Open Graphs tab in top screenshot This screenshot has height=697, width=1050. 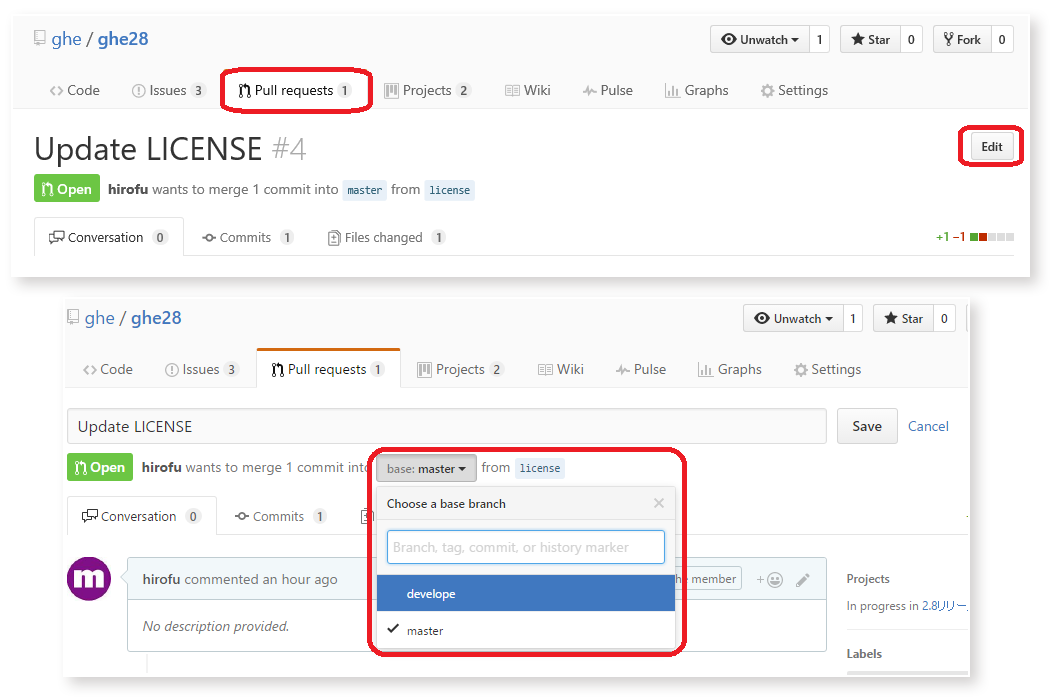(696, 90)
